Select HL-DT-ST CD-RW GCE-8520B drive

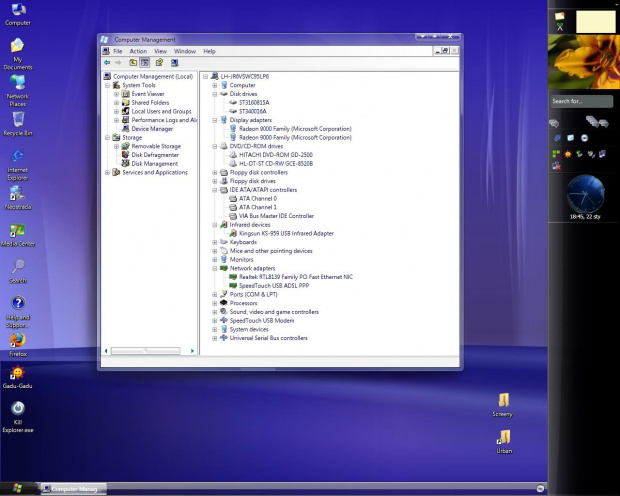tap(276, 163)
